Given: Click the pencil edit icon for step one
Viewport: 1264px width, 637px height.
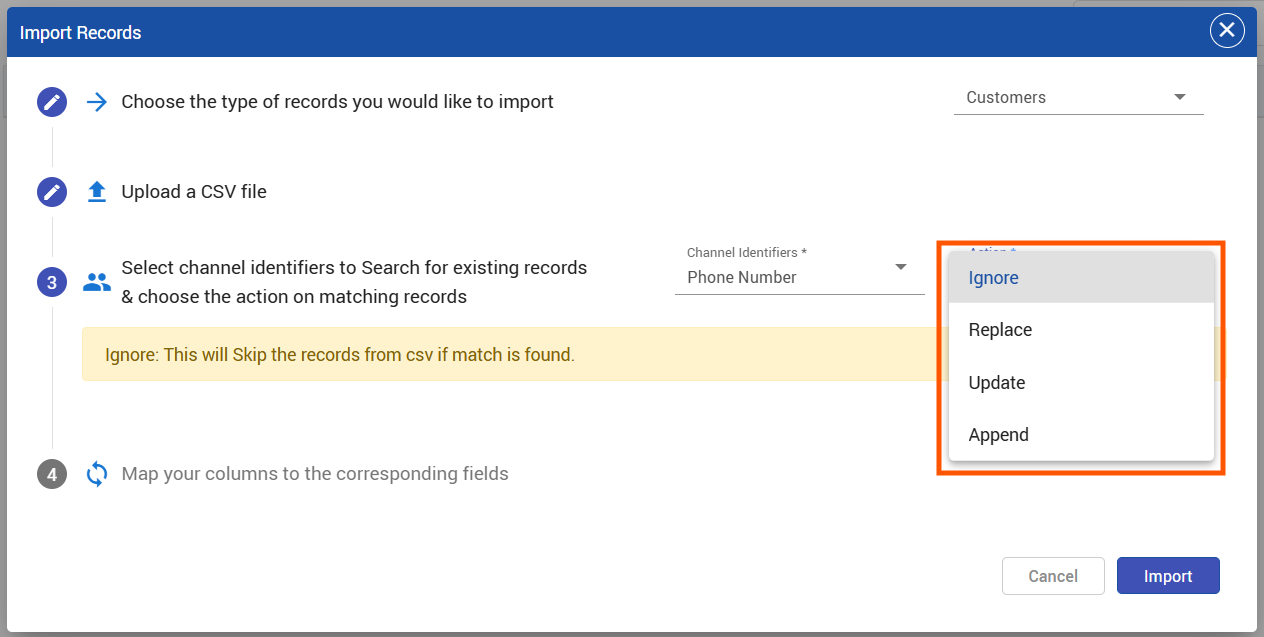Looking at the screenshot, I should point(52,102).
